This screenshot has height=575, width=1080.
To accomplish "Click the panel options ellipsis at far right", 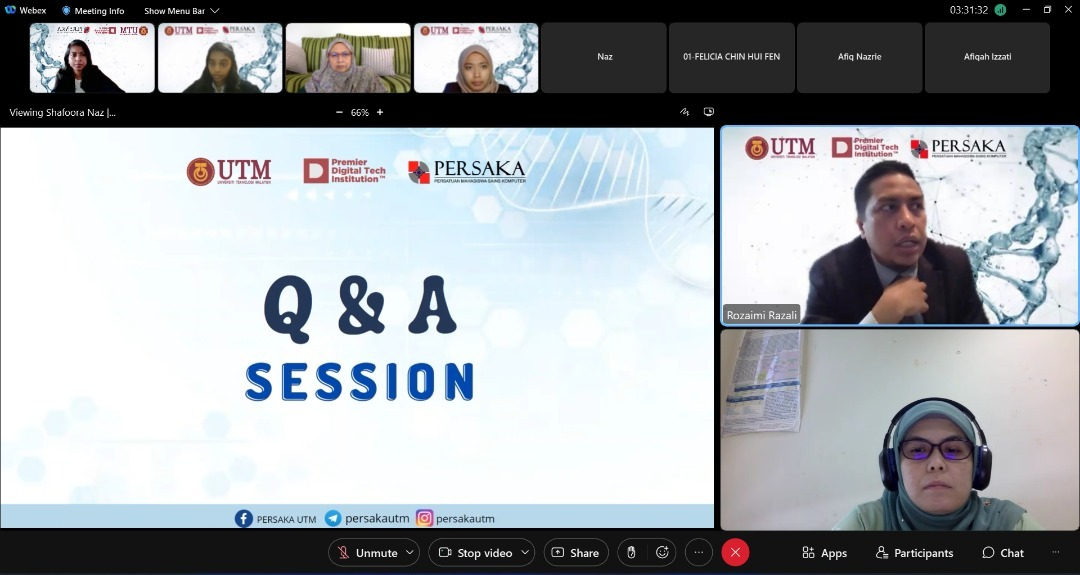I will pyautogui.click(x=1056, y=552).
